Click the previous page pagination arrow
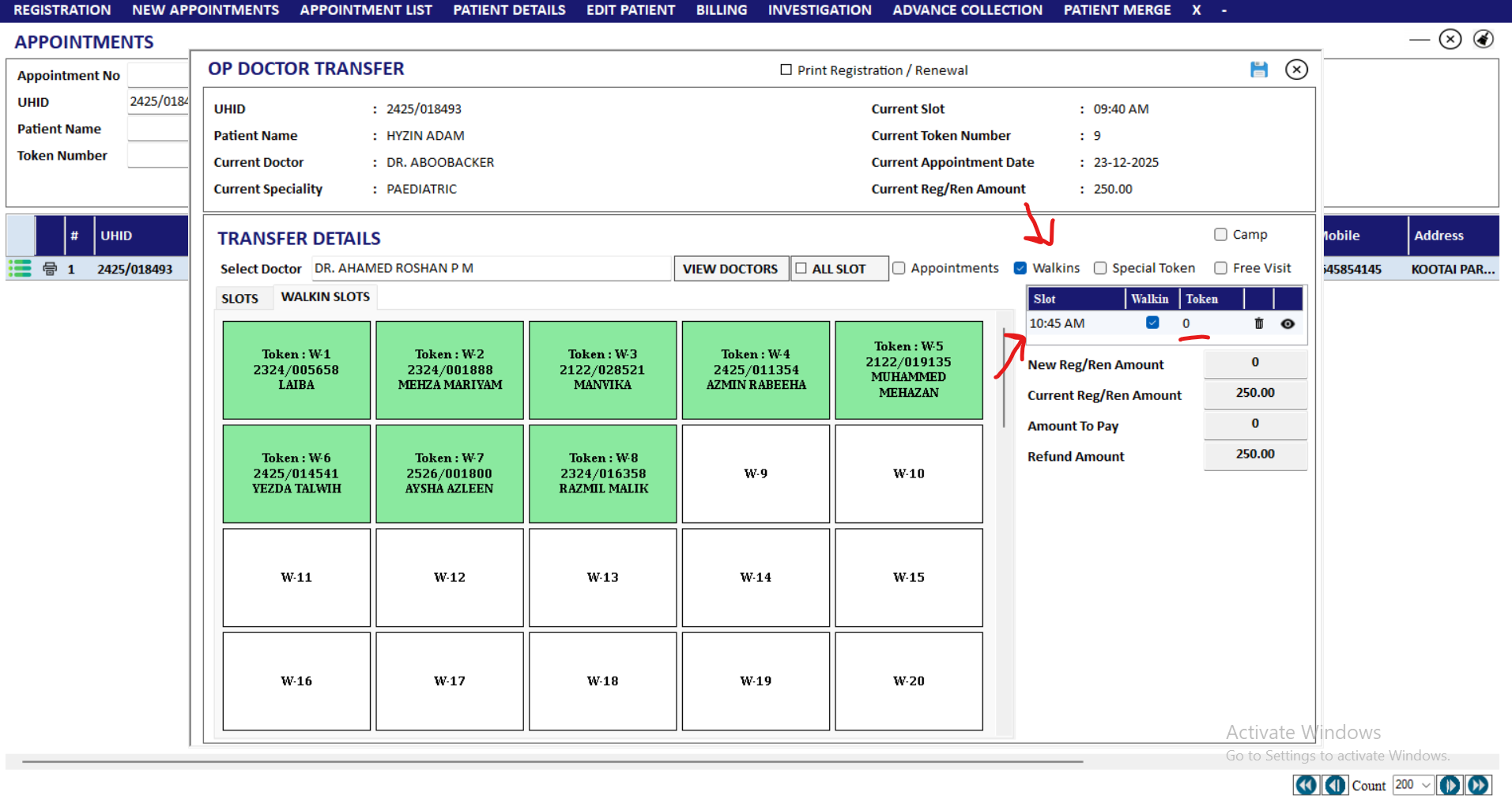The image size is (1512, 796). click(x=1335, y=785)
